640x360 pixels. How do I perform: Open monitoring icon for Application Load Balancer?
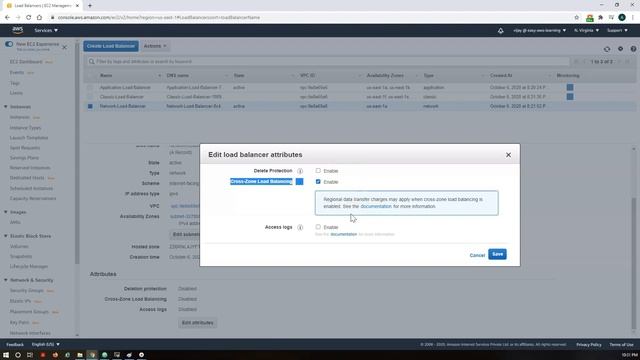point(570,87)
